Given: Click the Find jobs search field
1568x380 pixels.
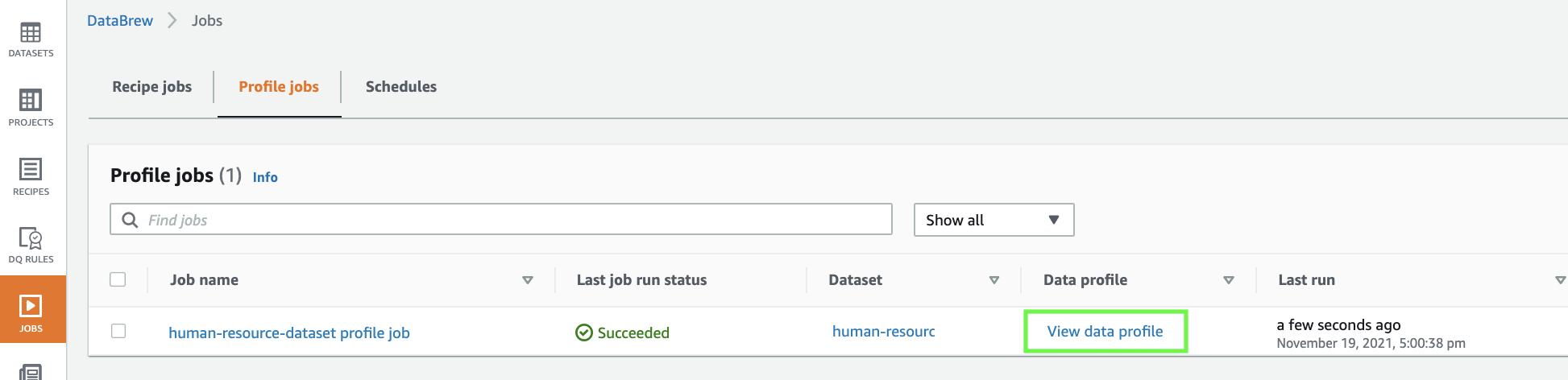Looking at the screenshot, I should point(516,220).
